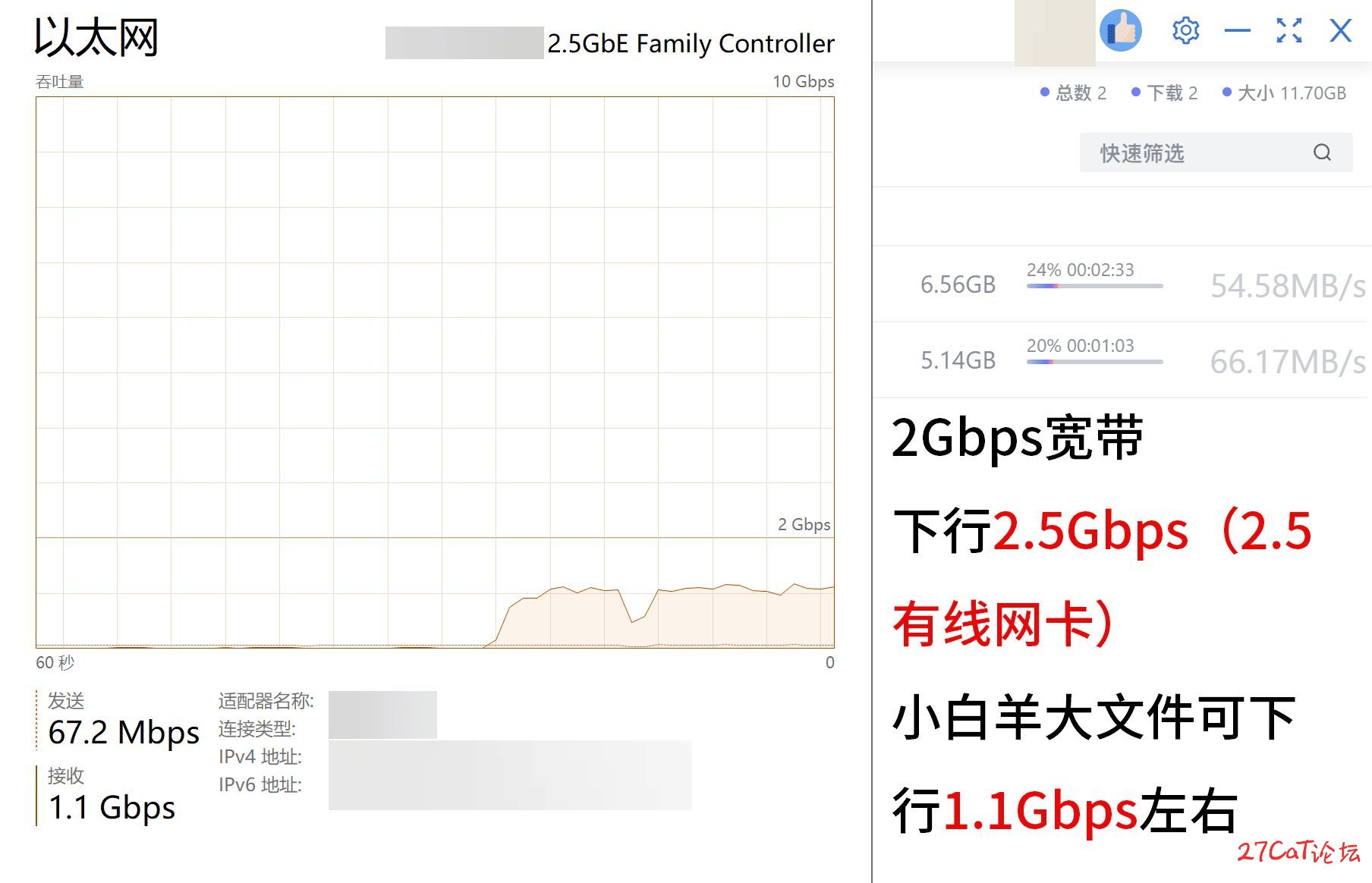
Task: Close the download window with X
Action: click(1341, 30)
